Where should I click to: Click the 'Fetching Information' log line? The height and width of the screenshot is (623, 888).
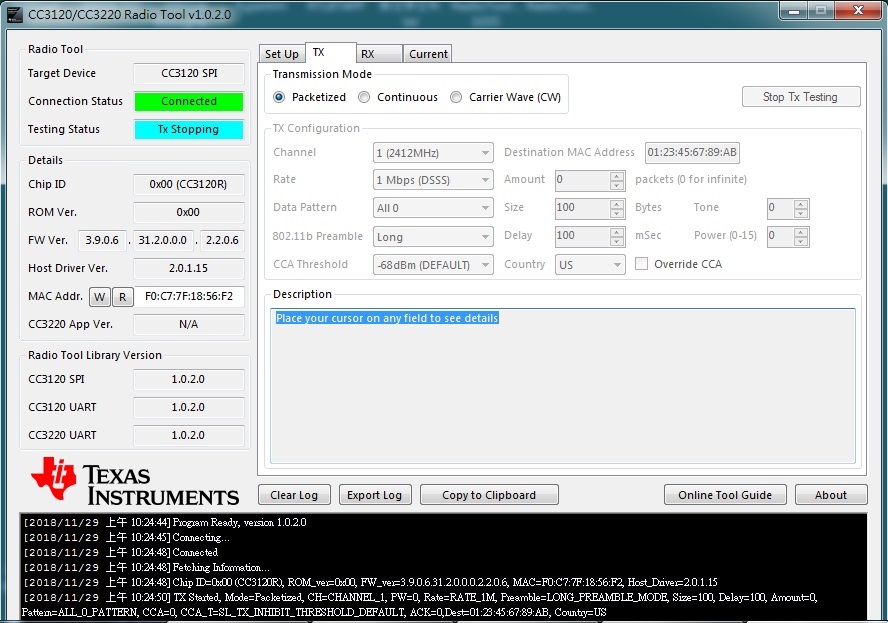[x=146, y=567]
